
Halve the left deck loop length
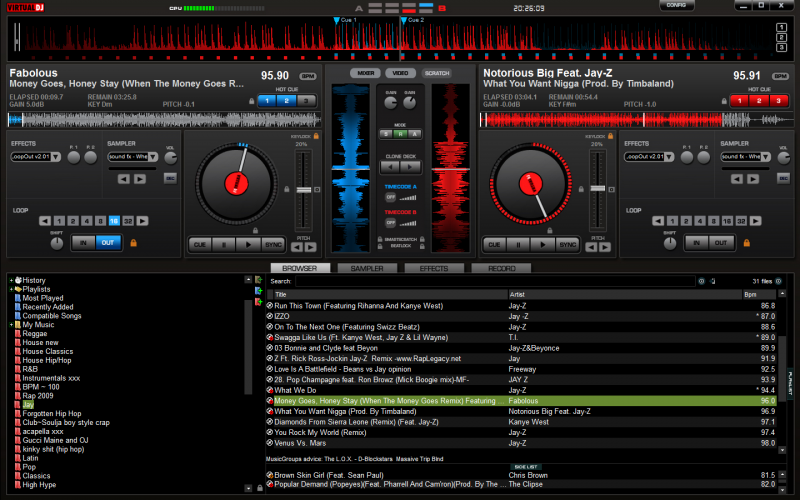pyautogui.click(x=45, y=221)
